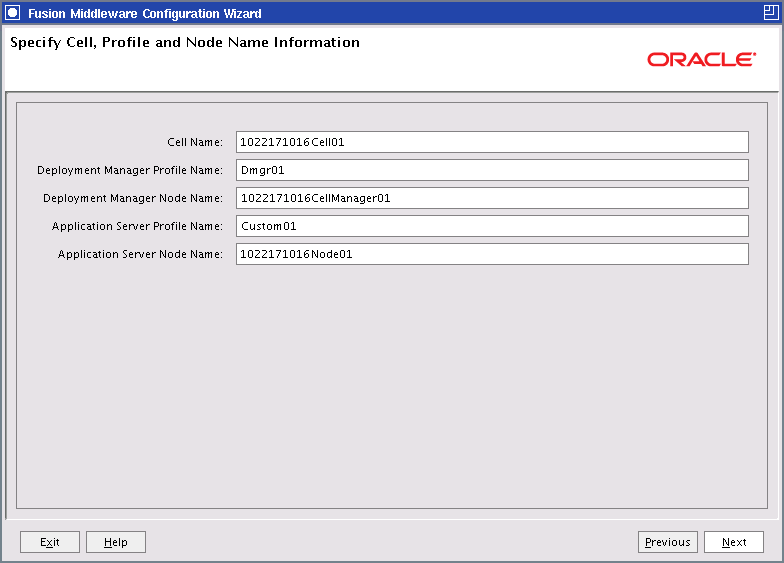The image size is (784, 563).
Task: Return using the Previous button
Action: click(x=668, y=542)
